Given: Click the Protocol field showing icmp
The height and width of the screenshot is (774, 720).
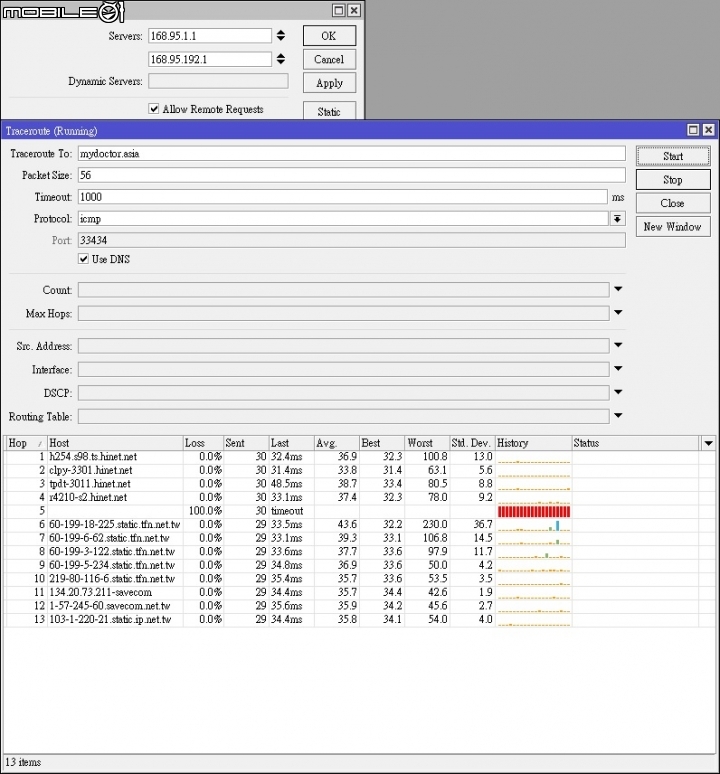Looking at the screenshot, I should tap(342, 219).
